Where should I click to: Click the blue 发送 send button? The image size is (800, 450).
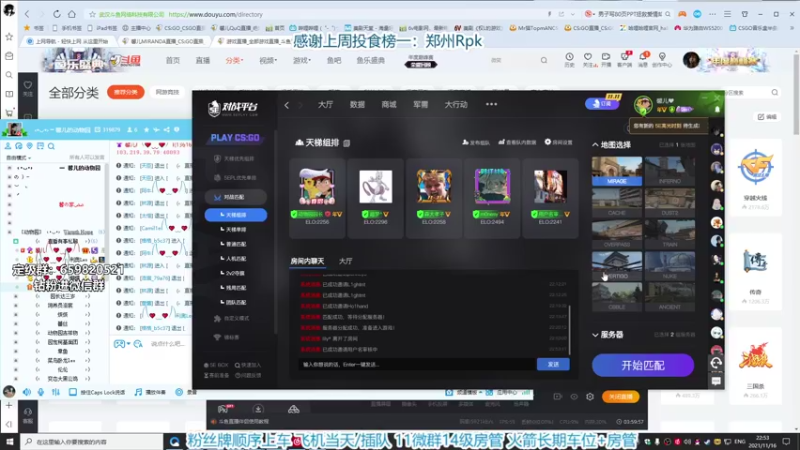pos(553,364)
